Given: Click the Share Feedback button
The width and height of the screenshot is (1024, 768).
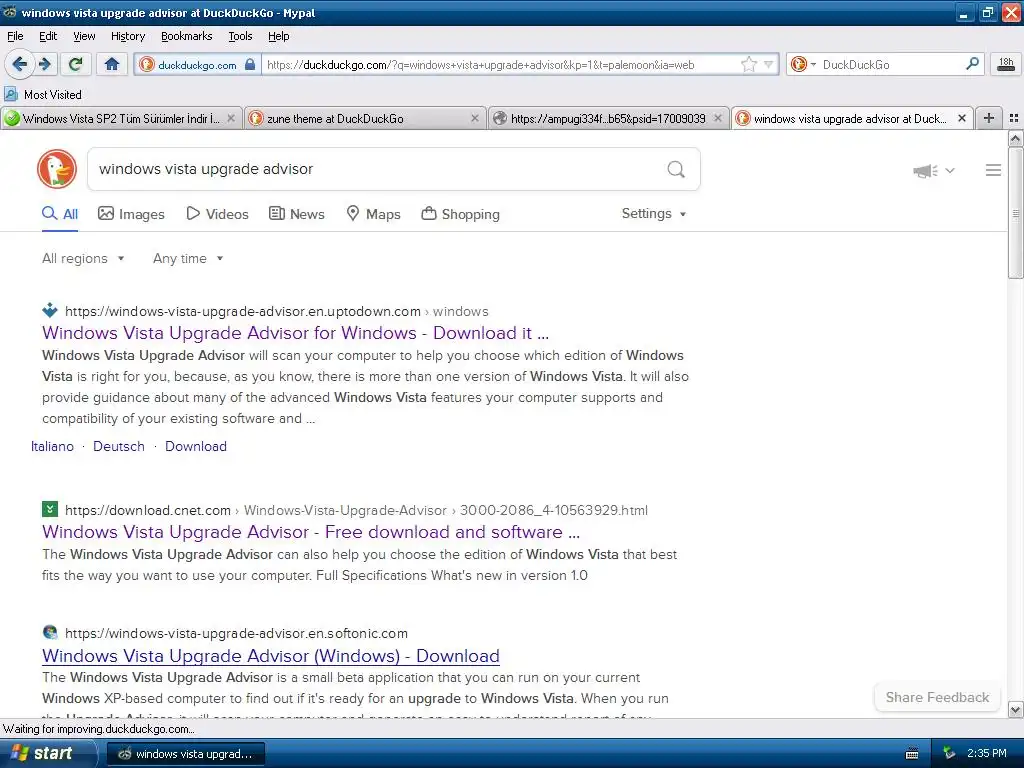Looking at the screenshot, I should coord(937,697).
